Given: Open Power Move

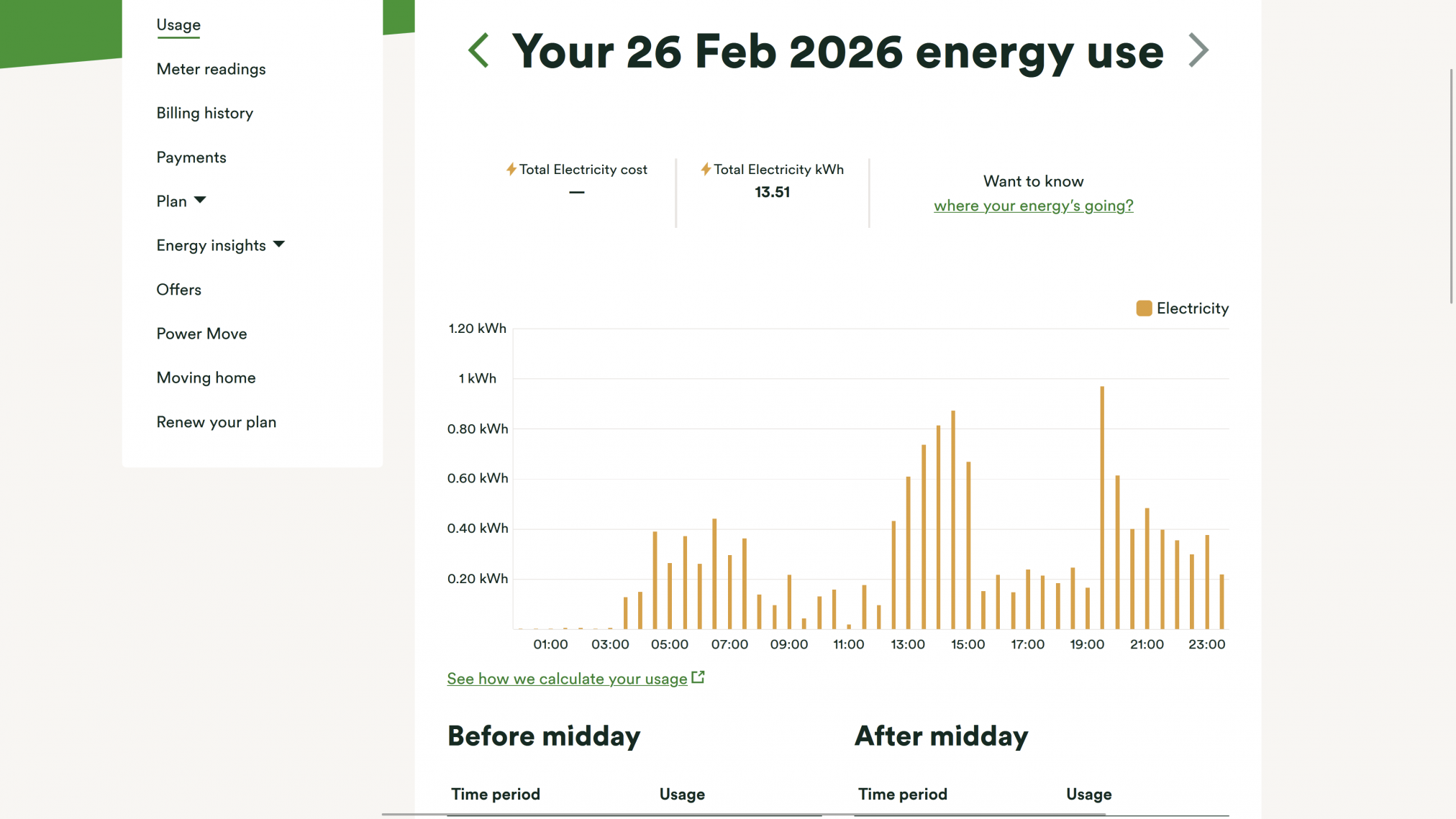Looking at the screenshot, I should point(201,333).
